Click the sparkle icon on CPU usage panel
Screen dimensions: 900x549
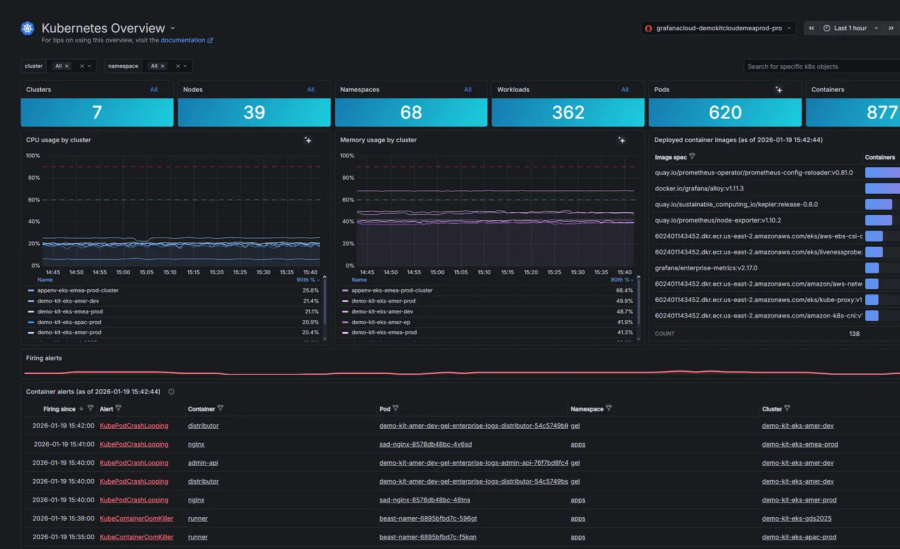click(308, 140)
